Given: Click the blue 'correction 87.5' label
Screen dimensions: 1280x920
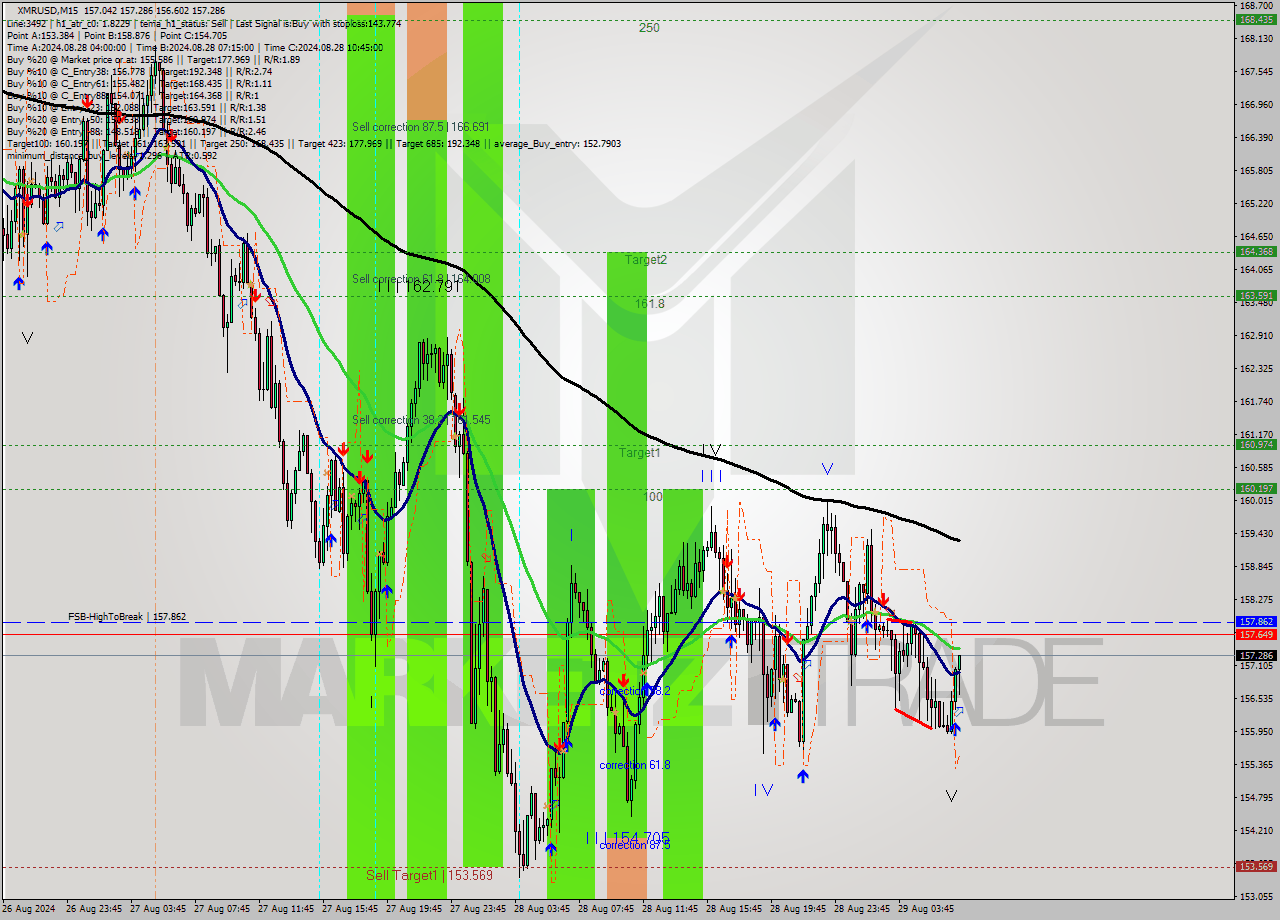Looking at the screenshot, I should coord(635,845).
